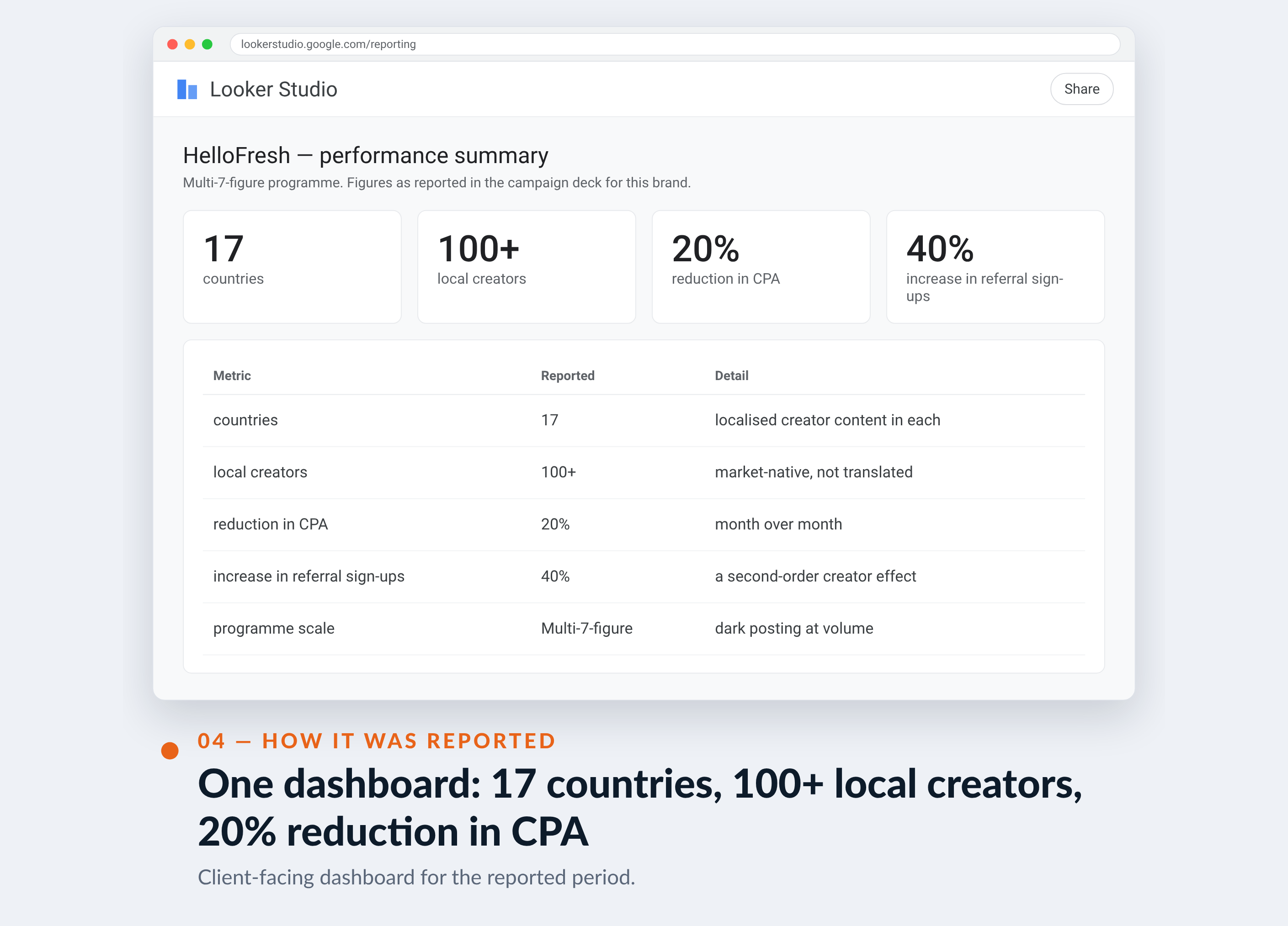Image resolution: width=1288 pixels, height=926 pixels.
Task: Click 'a second-order creator effect' cell
Action: (815, 576)
